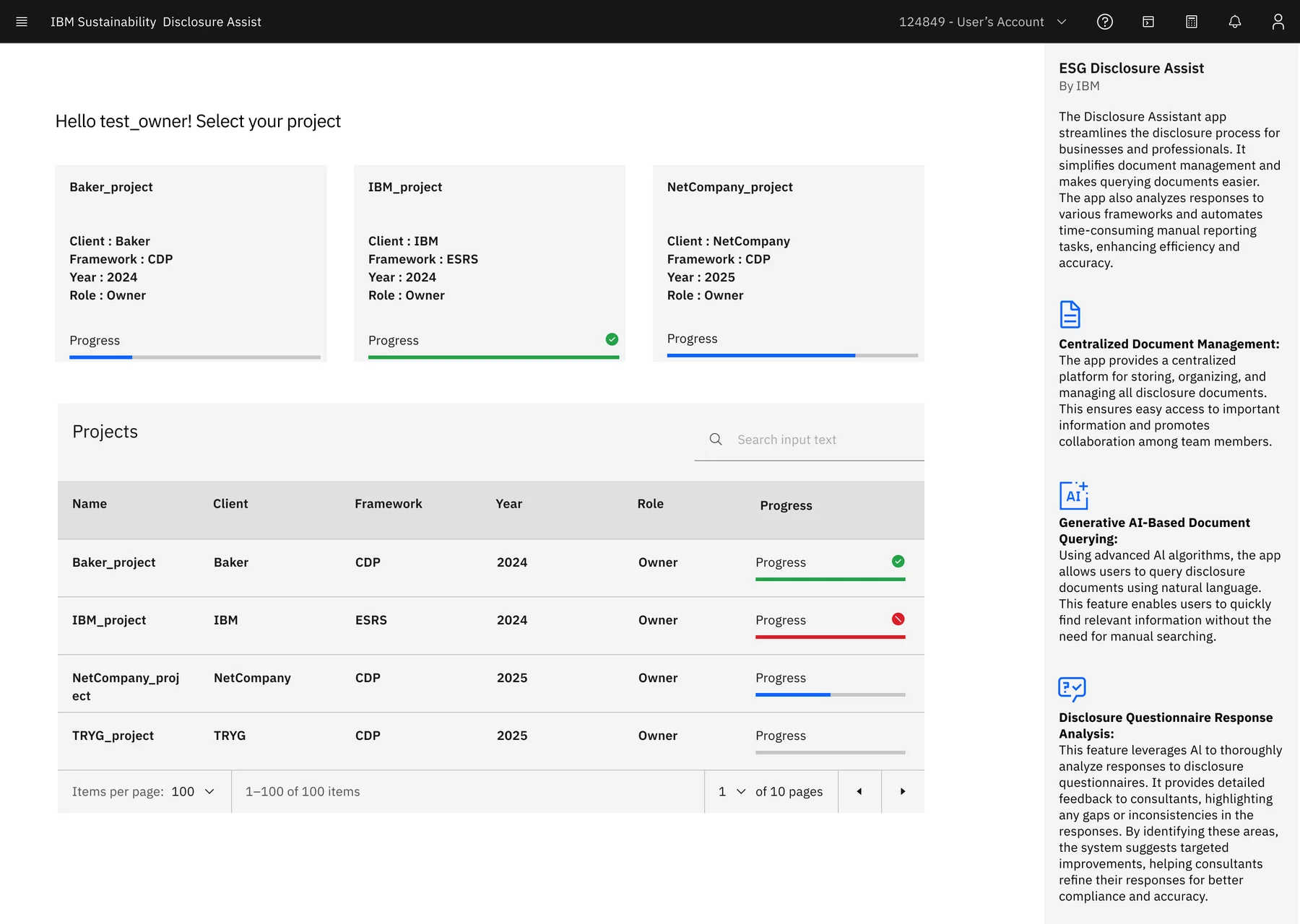Open the help question mark icon
The height and width of the screenshot is (924, 1300).
pos(1105,22)
